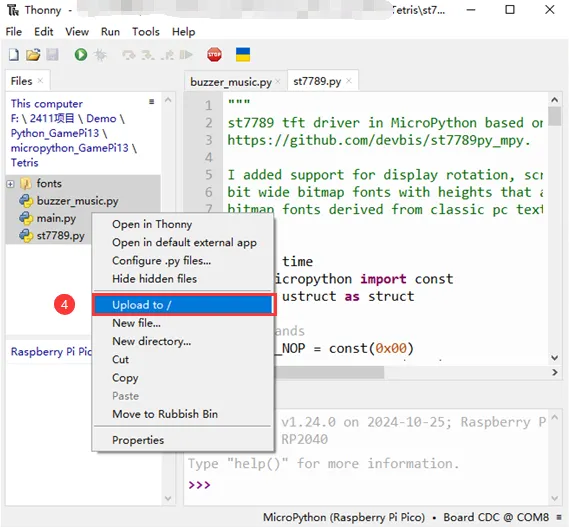This screenshot has width=569, height=527.
Task: Click the Step out toolbar icon
Action: [x=167, y=55]
